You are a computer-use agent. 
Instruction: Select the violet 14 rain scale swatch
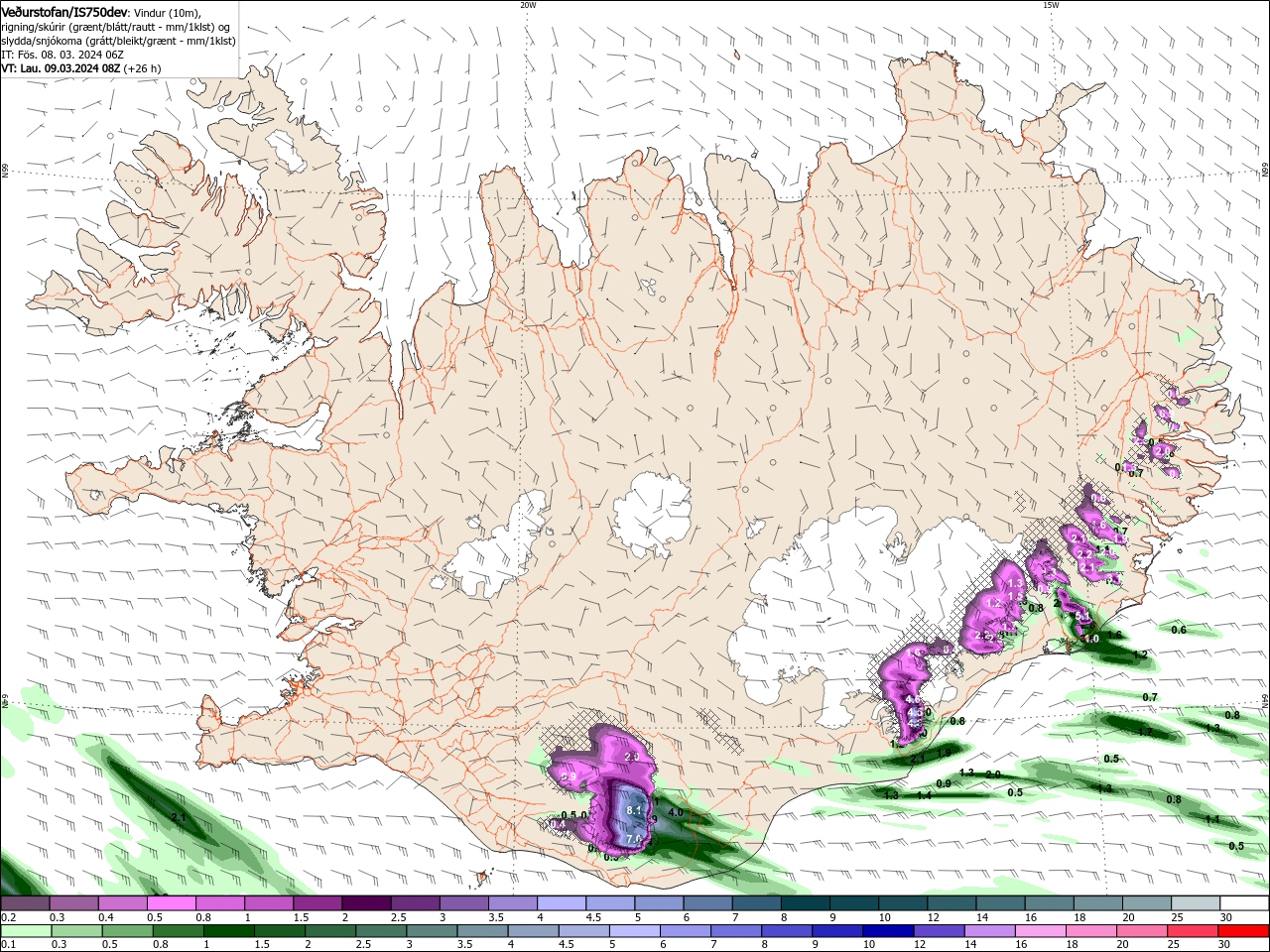coord(990,931)
